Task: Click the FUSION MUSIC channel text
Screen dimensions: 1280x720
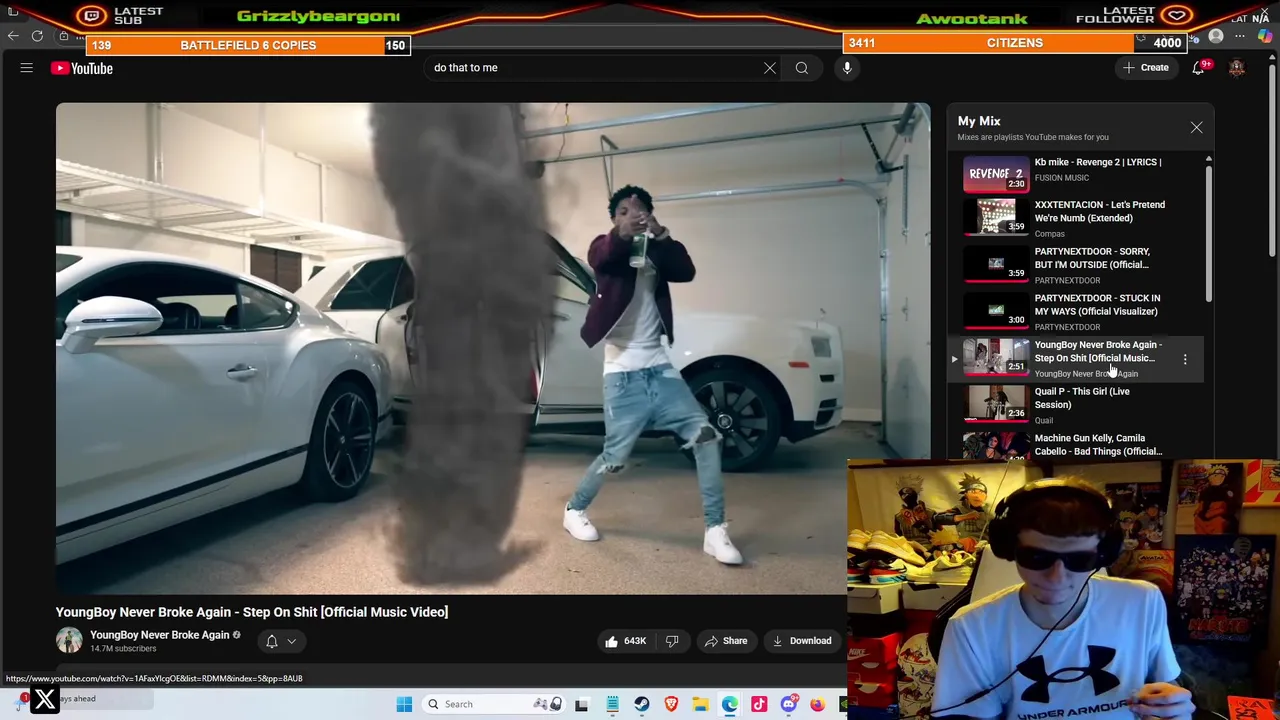Action: (1062, 178)
